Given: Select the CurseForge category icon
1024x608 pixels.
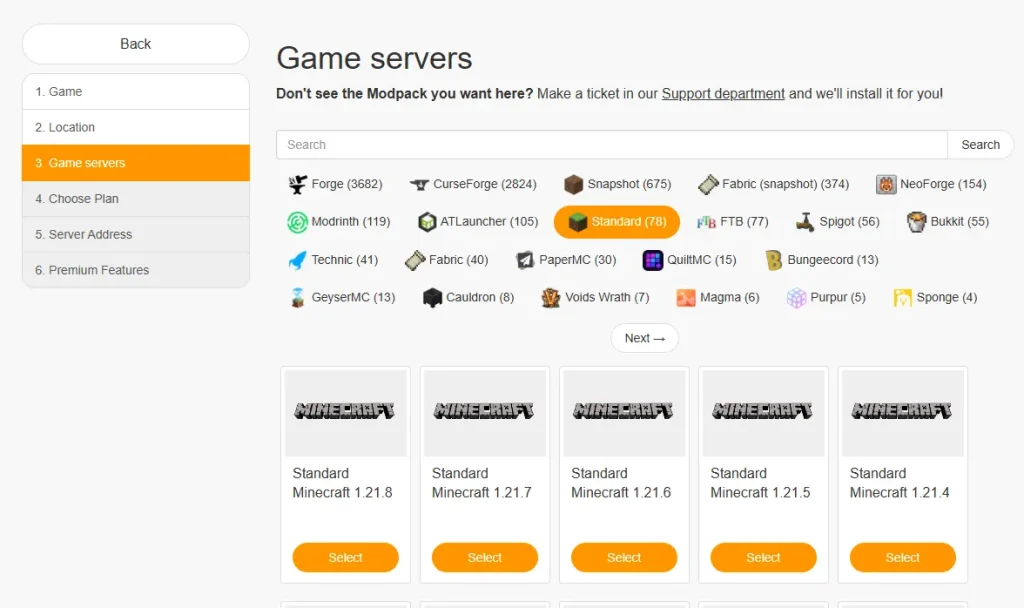Looking at the screenshot, I should 419,184.
